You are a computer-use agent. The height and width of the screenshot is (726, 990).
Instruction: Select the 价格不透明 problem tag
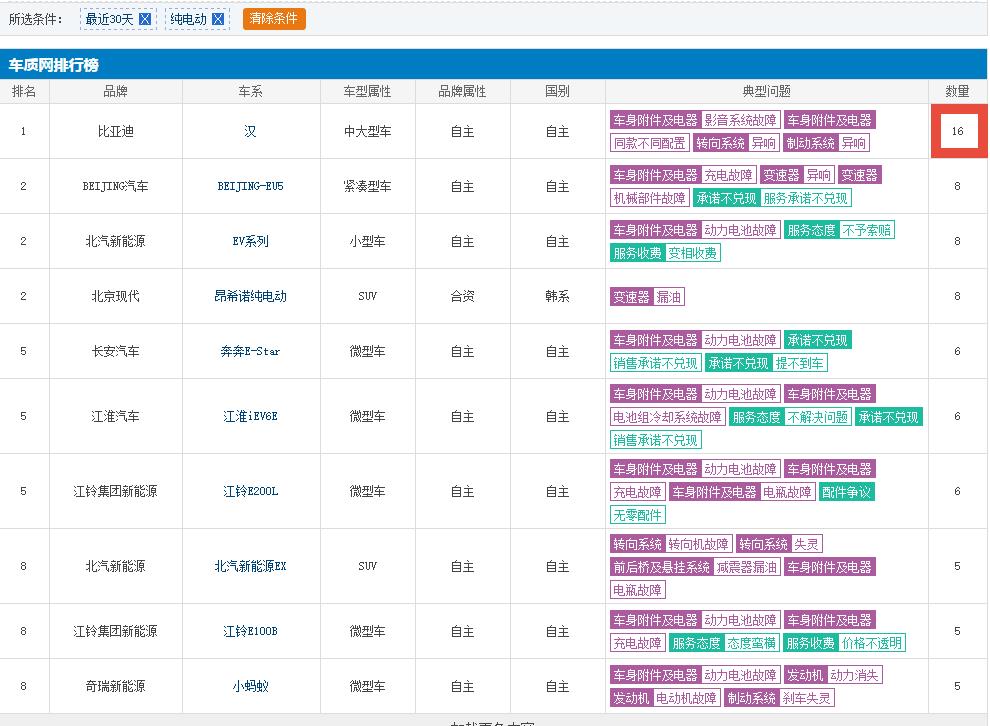pyautogui.click(x=872, y=643)
